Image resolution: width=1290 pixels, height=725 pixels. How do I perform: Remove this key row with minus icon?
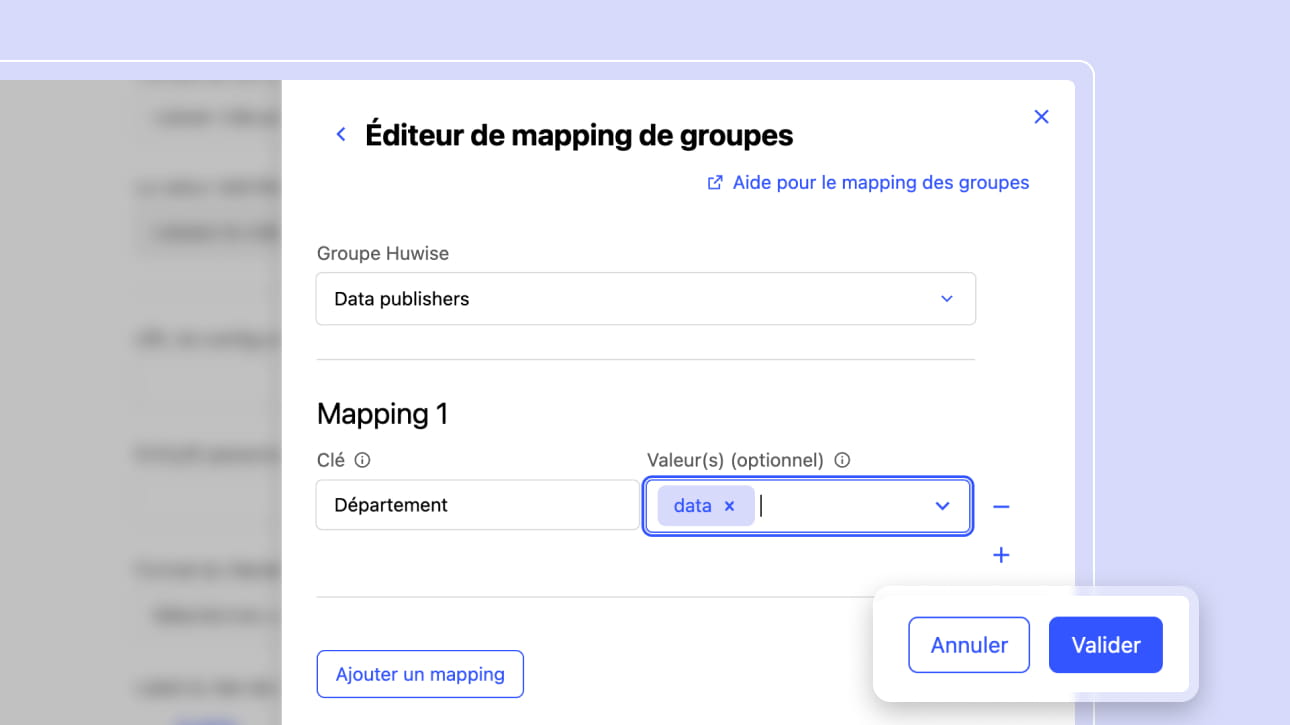click(x=1001, y=507)
